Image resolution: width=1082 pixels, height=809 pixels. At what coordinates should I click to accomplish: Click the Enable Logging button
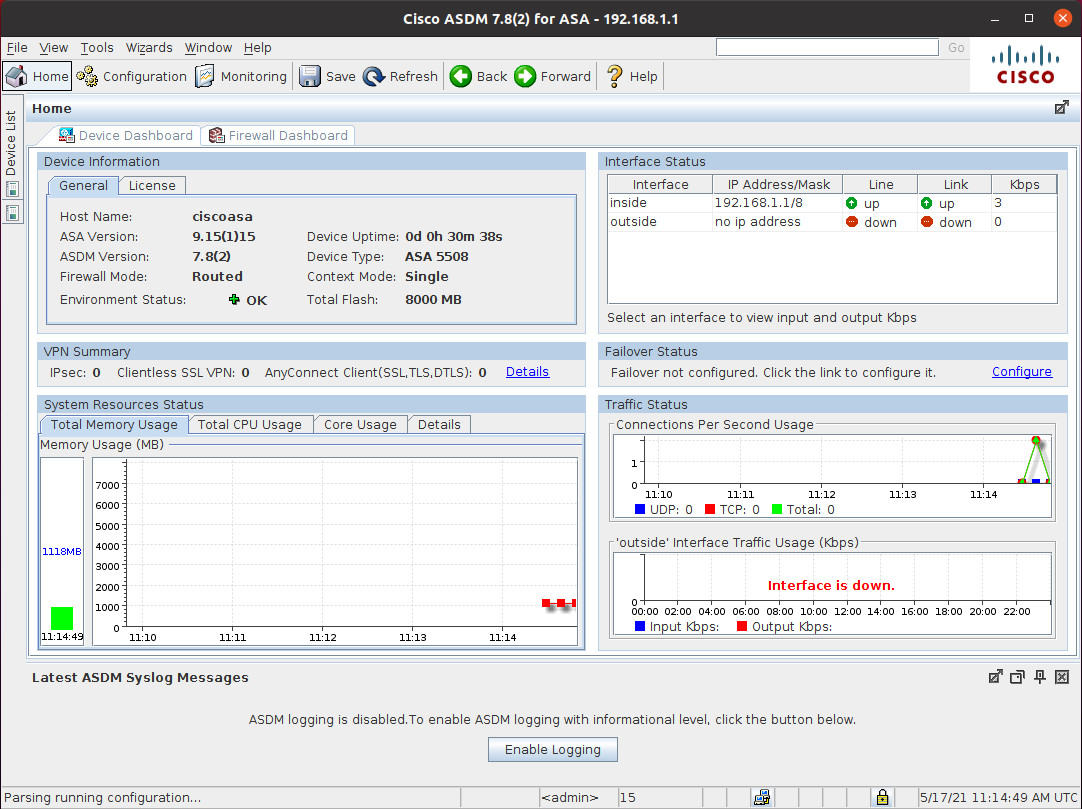pyautogui.click(x=553, y=750)
